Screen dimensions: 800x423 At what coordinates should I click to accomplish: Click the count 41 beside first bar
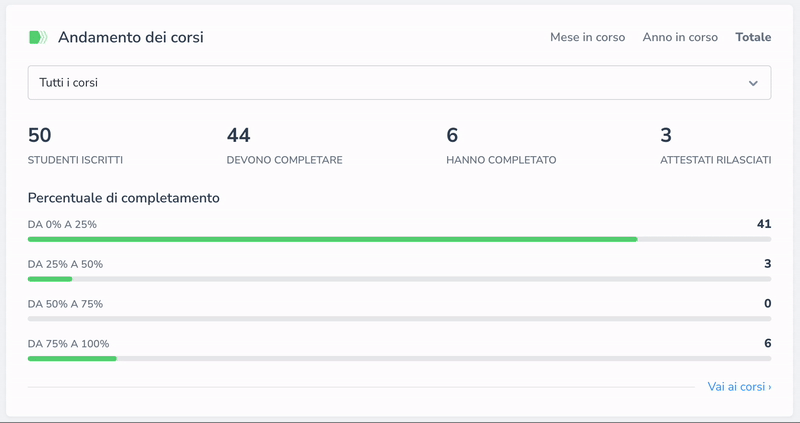click(x=764, y=224)
